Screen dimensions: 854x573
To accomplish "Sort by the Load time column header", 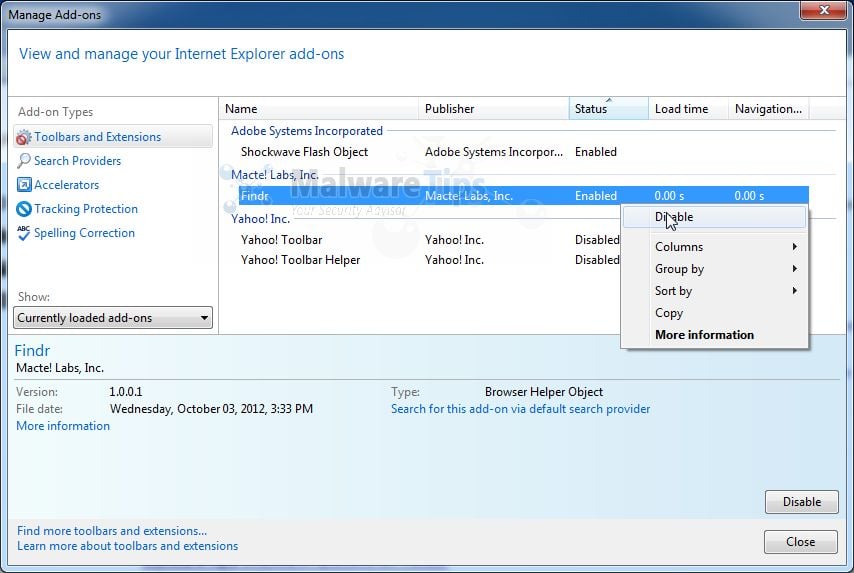I will tap(688, 108).
